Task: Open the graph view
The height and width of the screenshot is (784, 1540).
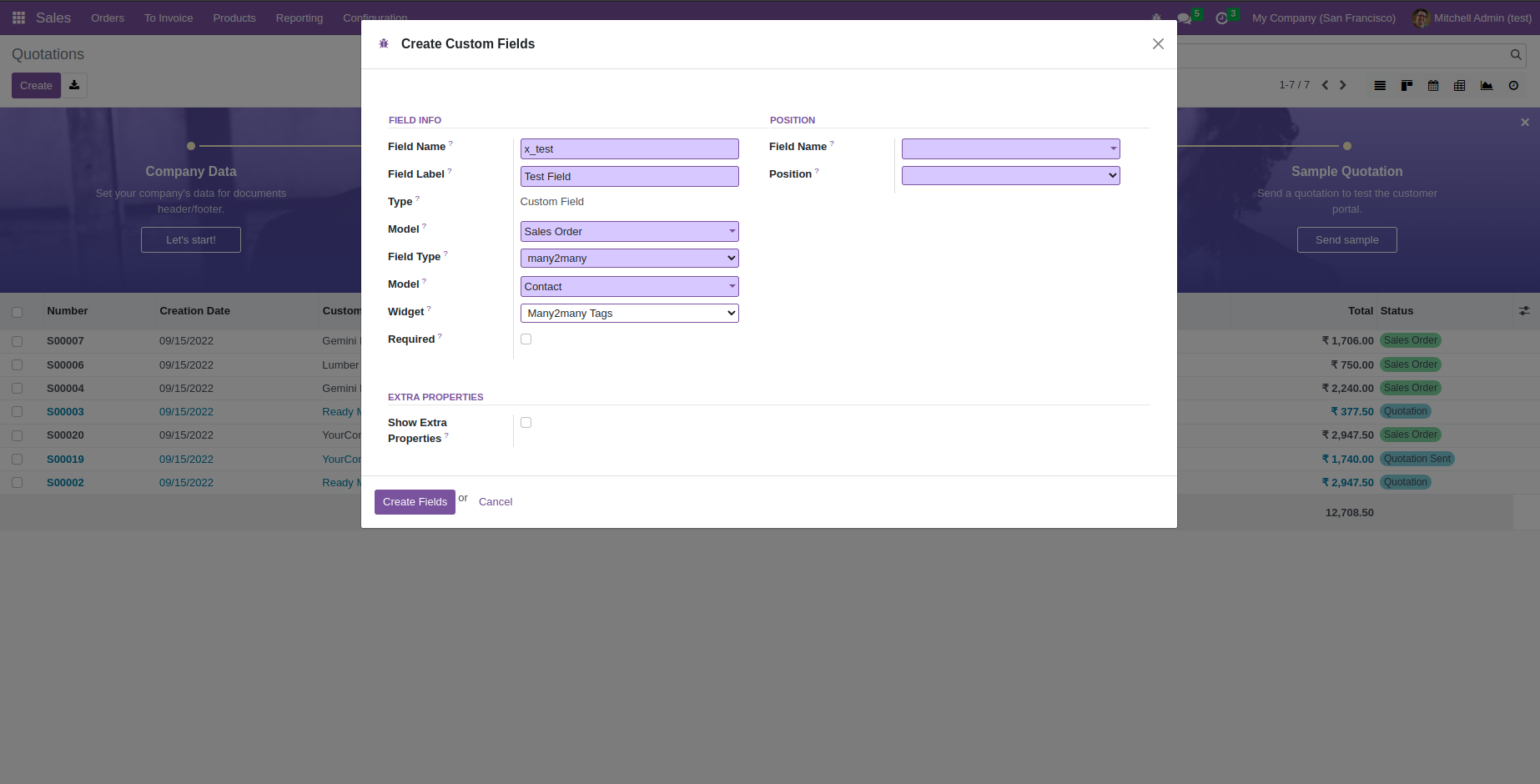Action: click(x=1486, y=85)
